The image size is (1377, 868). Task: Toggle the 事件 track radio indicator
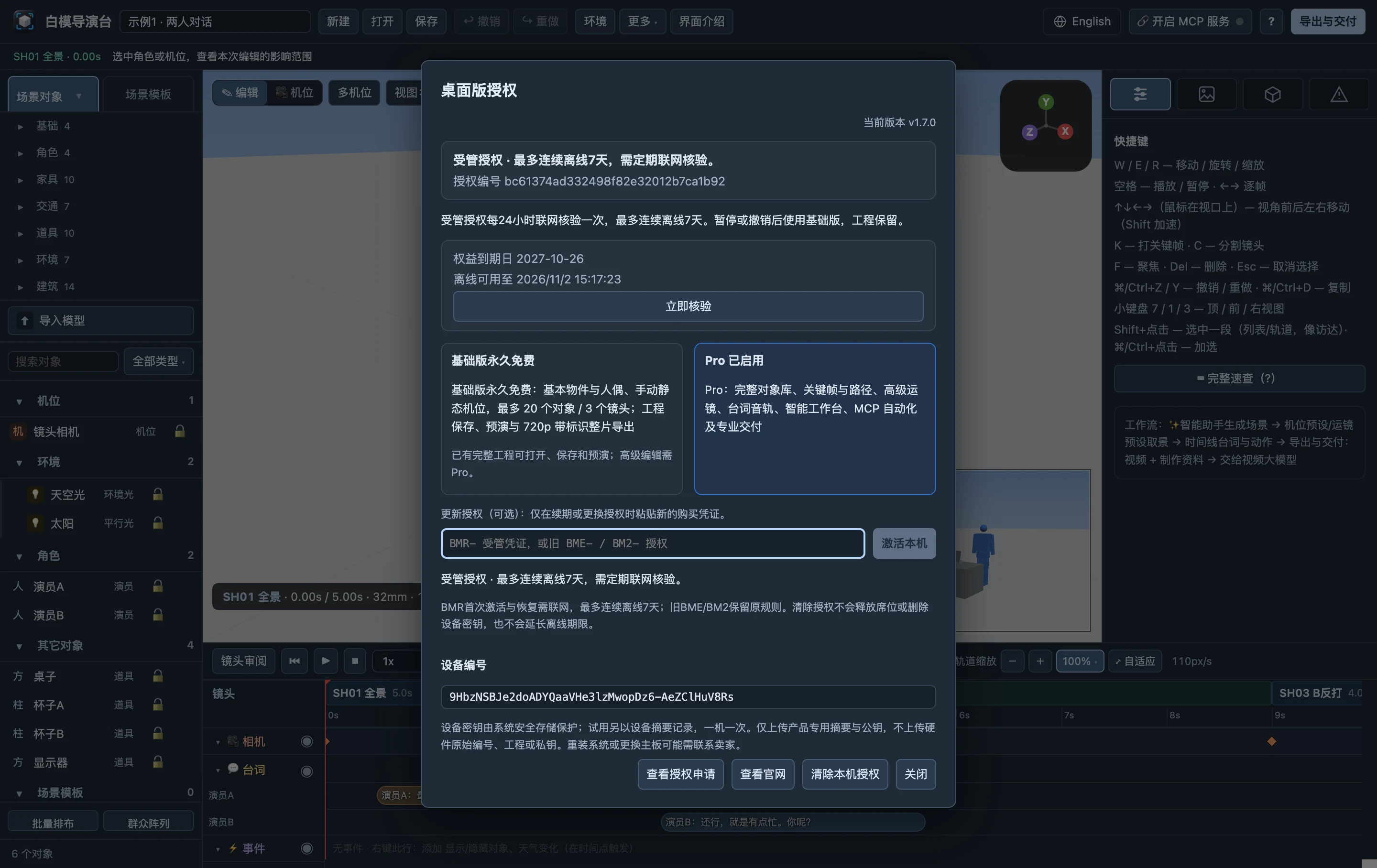(x=306, y=848)
